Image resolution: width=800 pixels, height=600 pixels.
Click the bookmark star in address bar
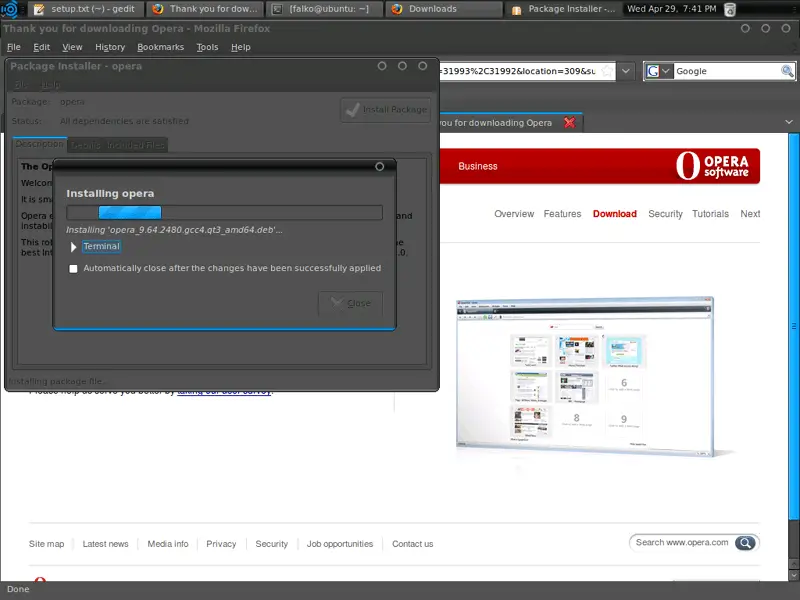(x=607, y=71)
